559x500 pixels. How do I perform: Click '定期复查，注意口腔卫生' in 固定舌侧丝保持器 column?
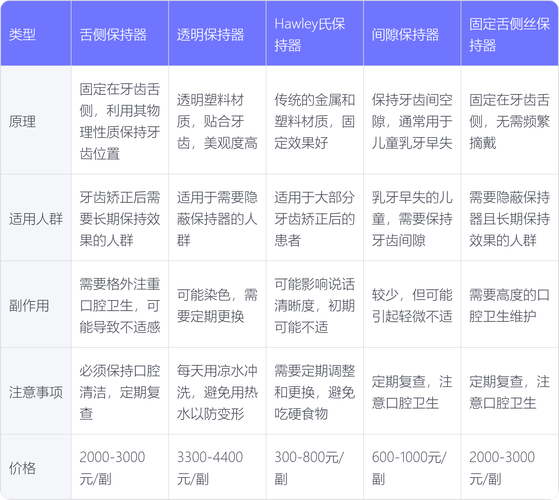509,391
